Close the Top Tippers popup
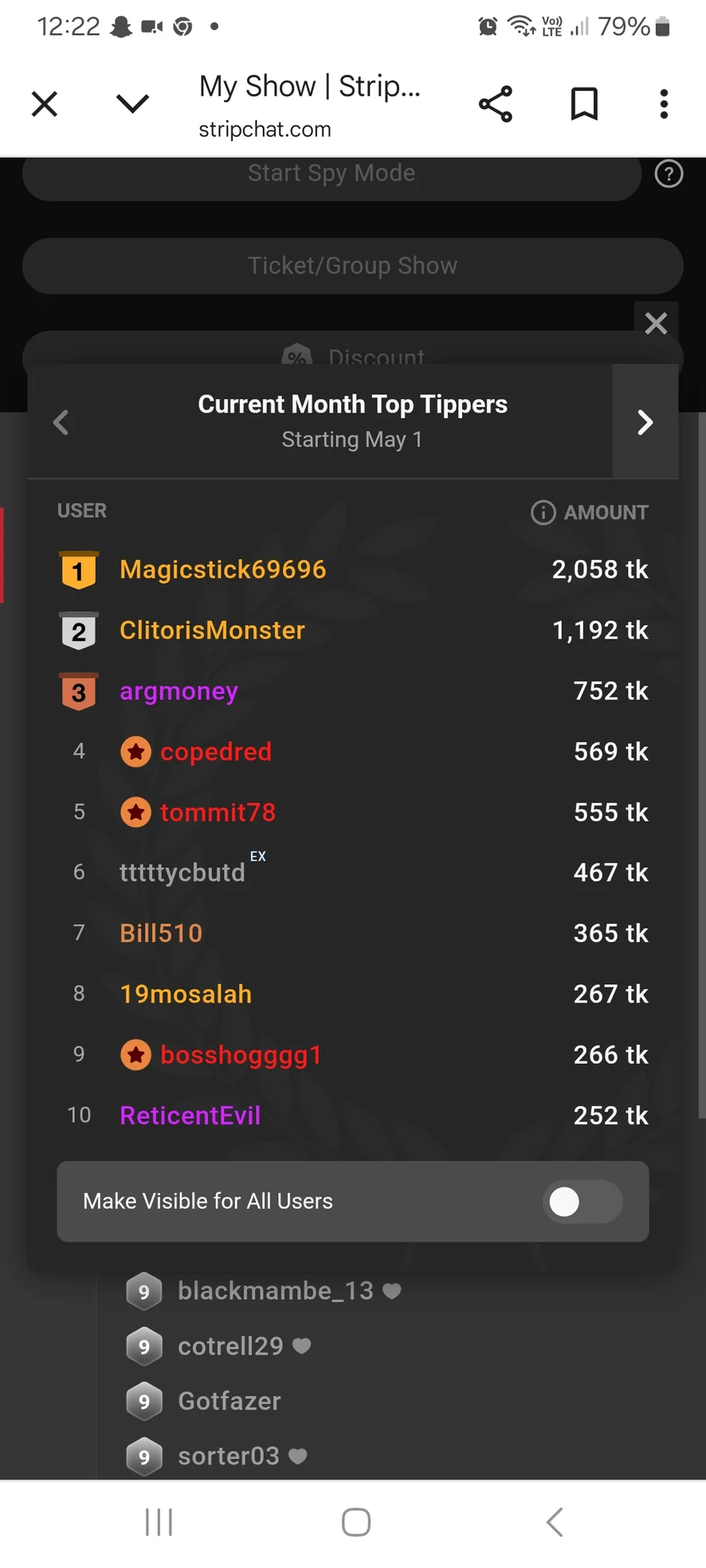 (656, 323)
